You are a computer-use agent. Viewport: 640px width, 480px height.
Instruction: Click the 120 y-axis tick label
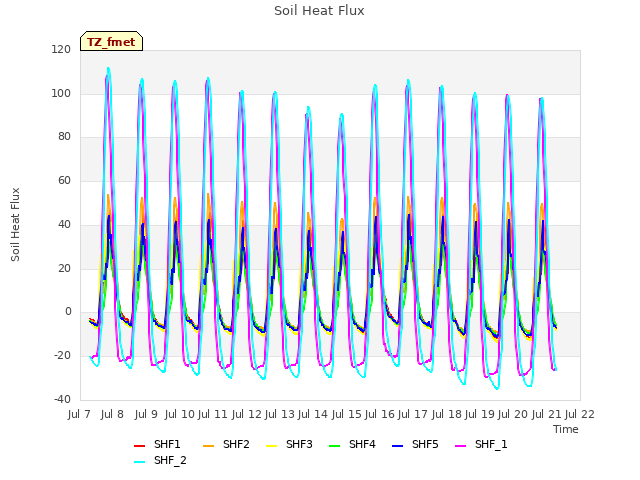pos(61,49)
